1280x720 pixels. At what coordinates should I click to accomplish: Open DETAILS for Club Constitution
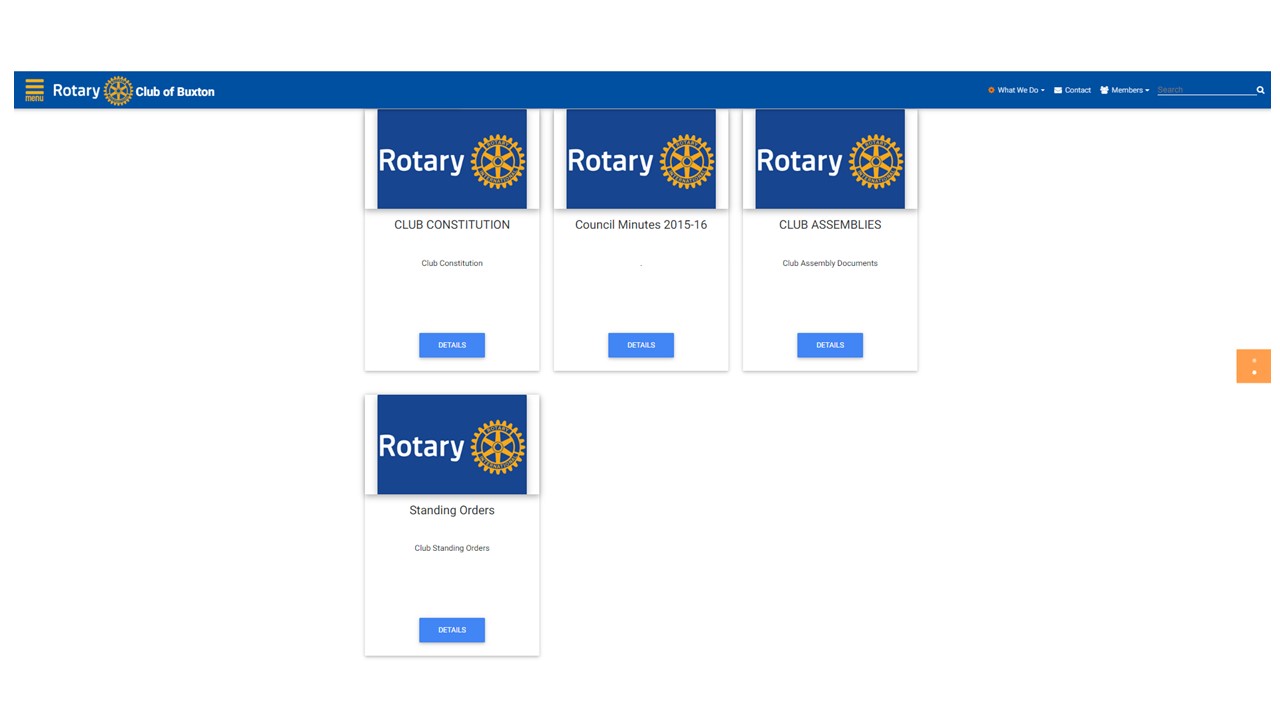(x=452, y=345)
